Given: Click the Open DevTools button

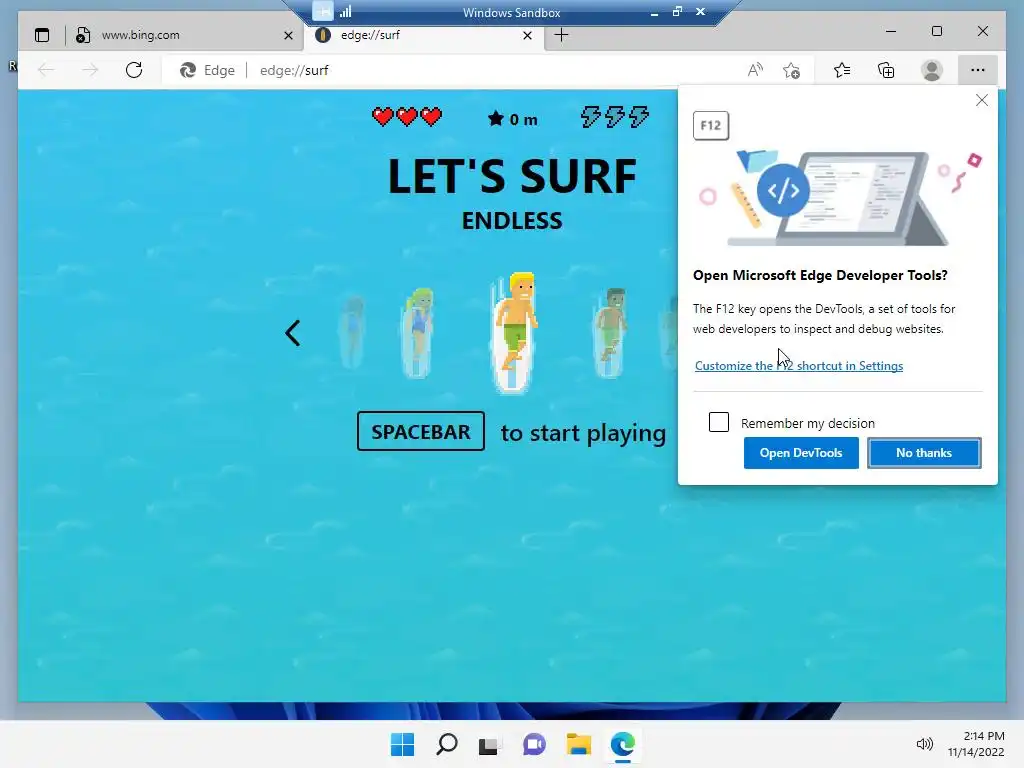Looking at the screenshot, I should [801, 453].
